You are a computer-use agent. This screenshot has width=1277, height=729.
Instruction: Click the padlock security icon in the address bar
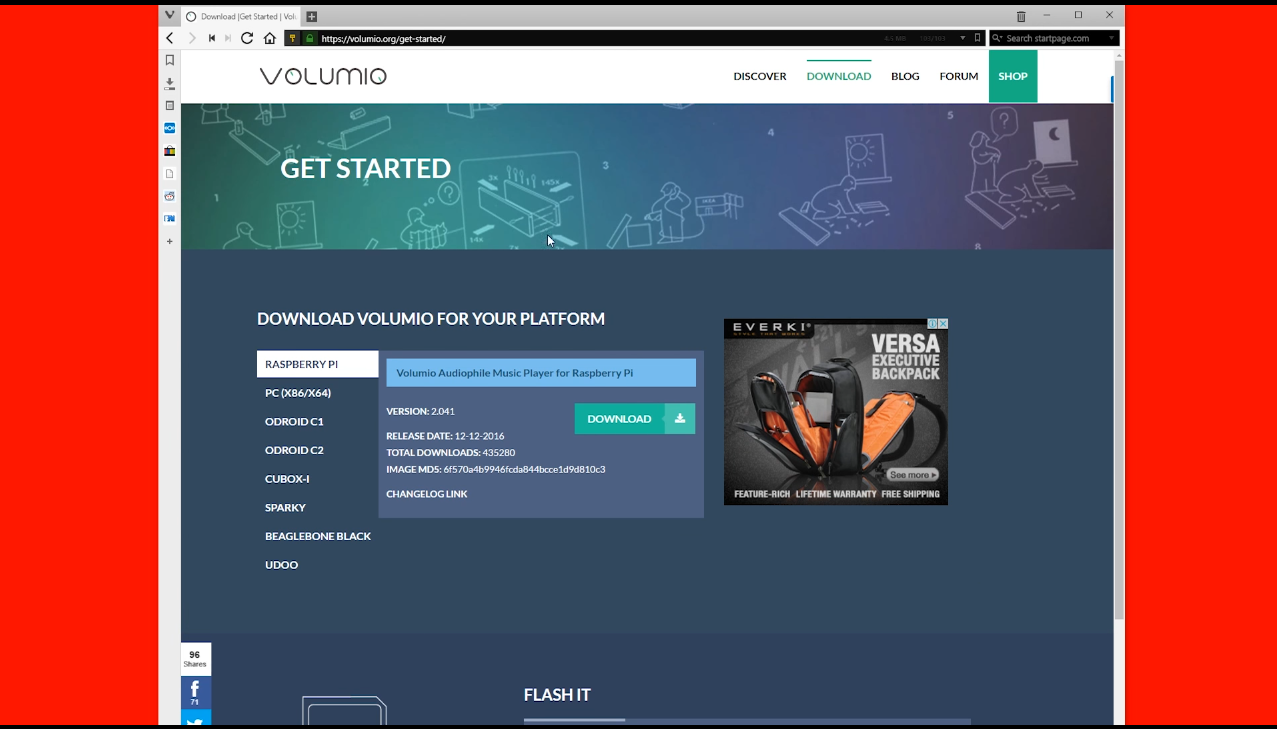[x=308, y=37]
